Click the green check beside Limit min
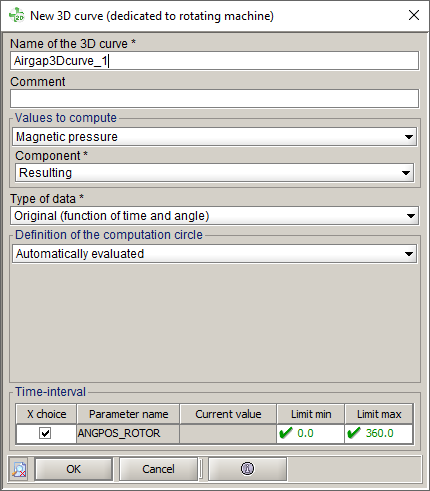The height and width of the screenshot is (491, 430). (x=286, y=433)
